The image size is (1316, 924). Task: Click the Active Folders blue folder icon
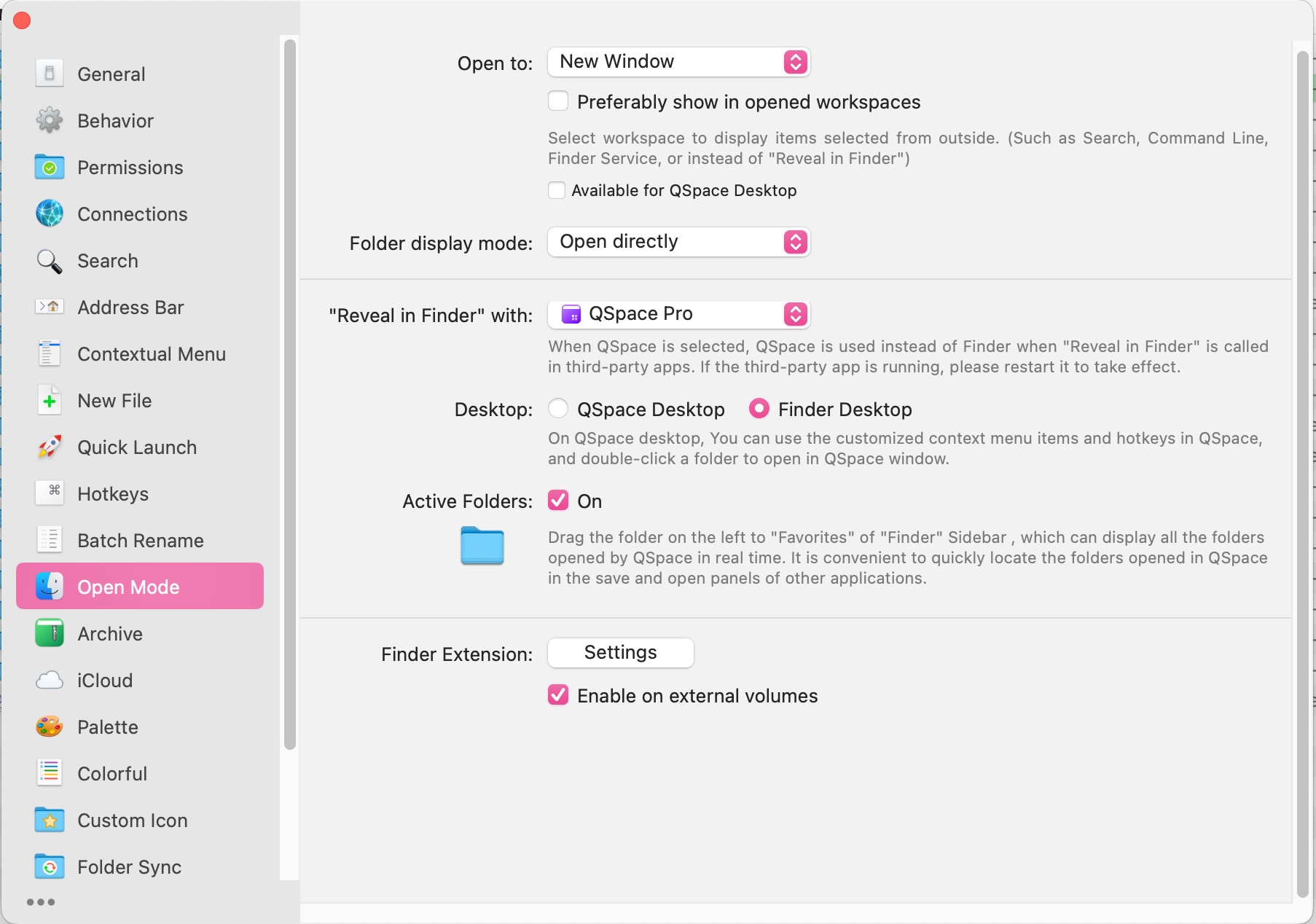[482, 546]
